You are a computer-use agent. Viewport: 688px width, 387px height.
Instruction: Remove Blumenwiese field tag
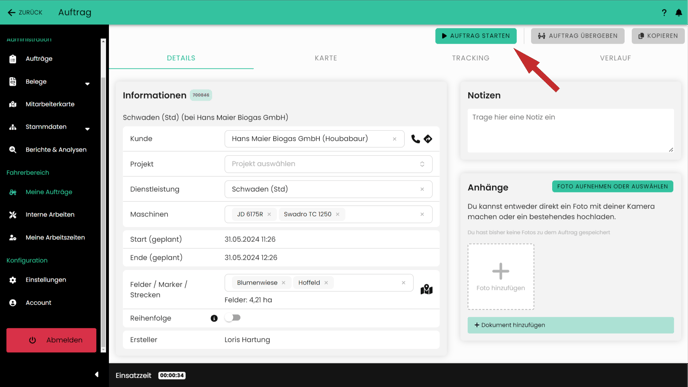tap(283, 283)
